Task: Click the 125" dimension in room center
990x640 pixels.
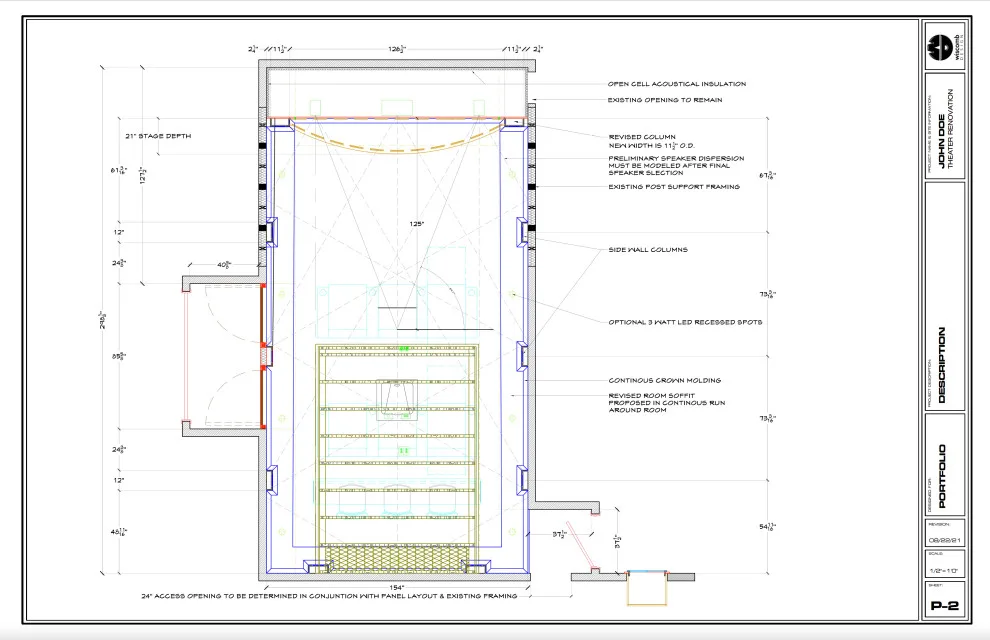Action: (417, 223)
